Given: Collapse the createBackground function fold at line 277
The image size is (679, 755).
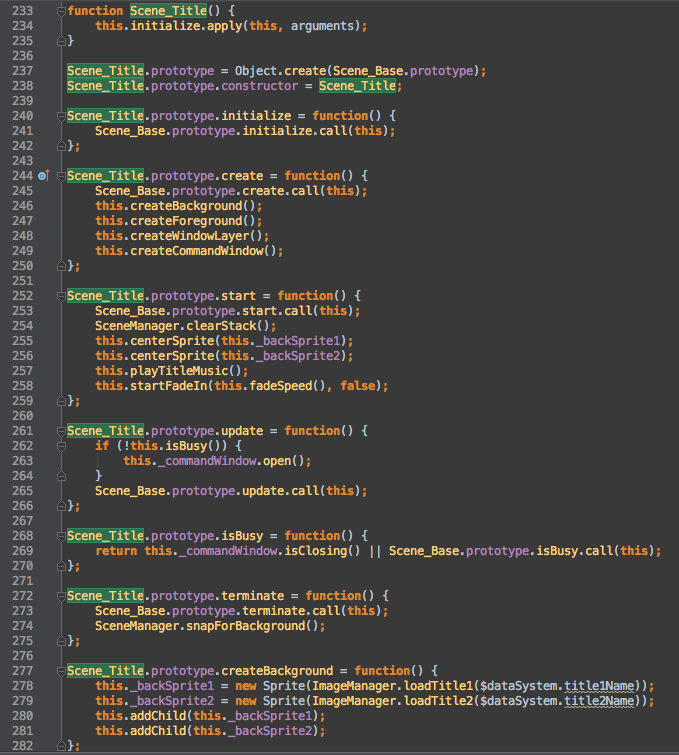Looking at the screenshot, I should click(x=61, y=671).
